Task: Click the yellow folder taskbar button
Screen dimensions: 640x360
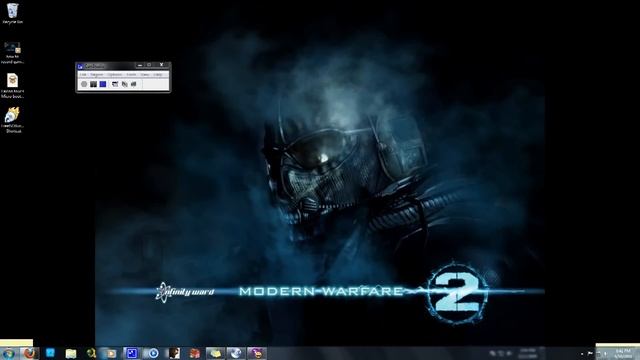Action: click(215, 353)
